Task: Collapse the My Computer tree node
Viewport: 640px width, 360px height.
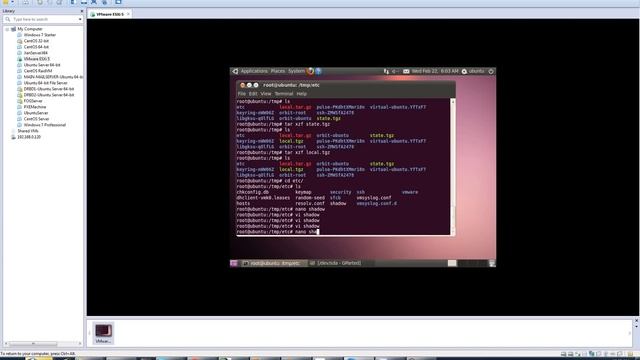Action: point(7,29)
